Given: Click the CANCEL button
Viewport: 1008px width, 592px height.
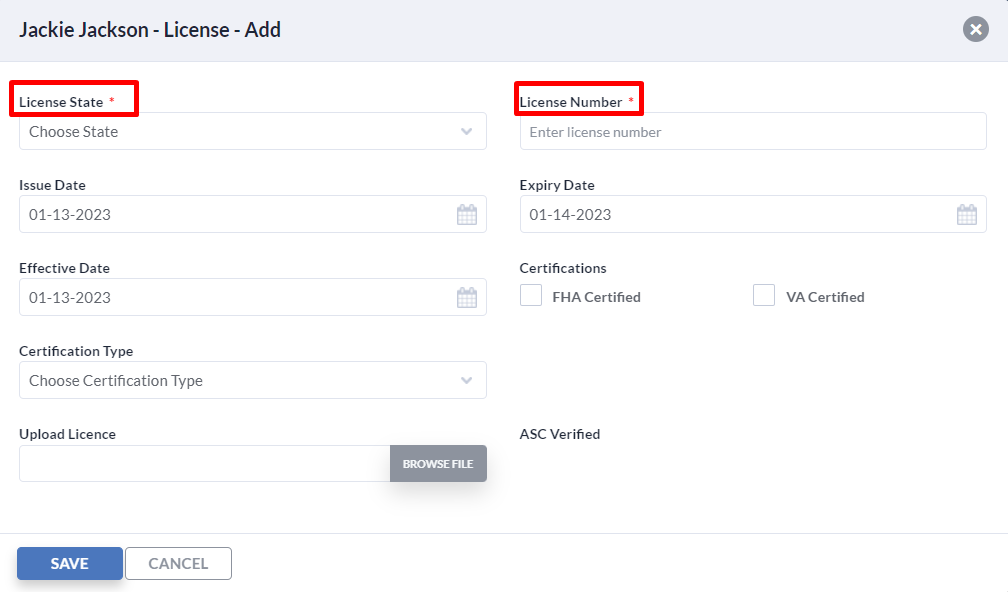Looking at the screenshot, I should point(178,563).
